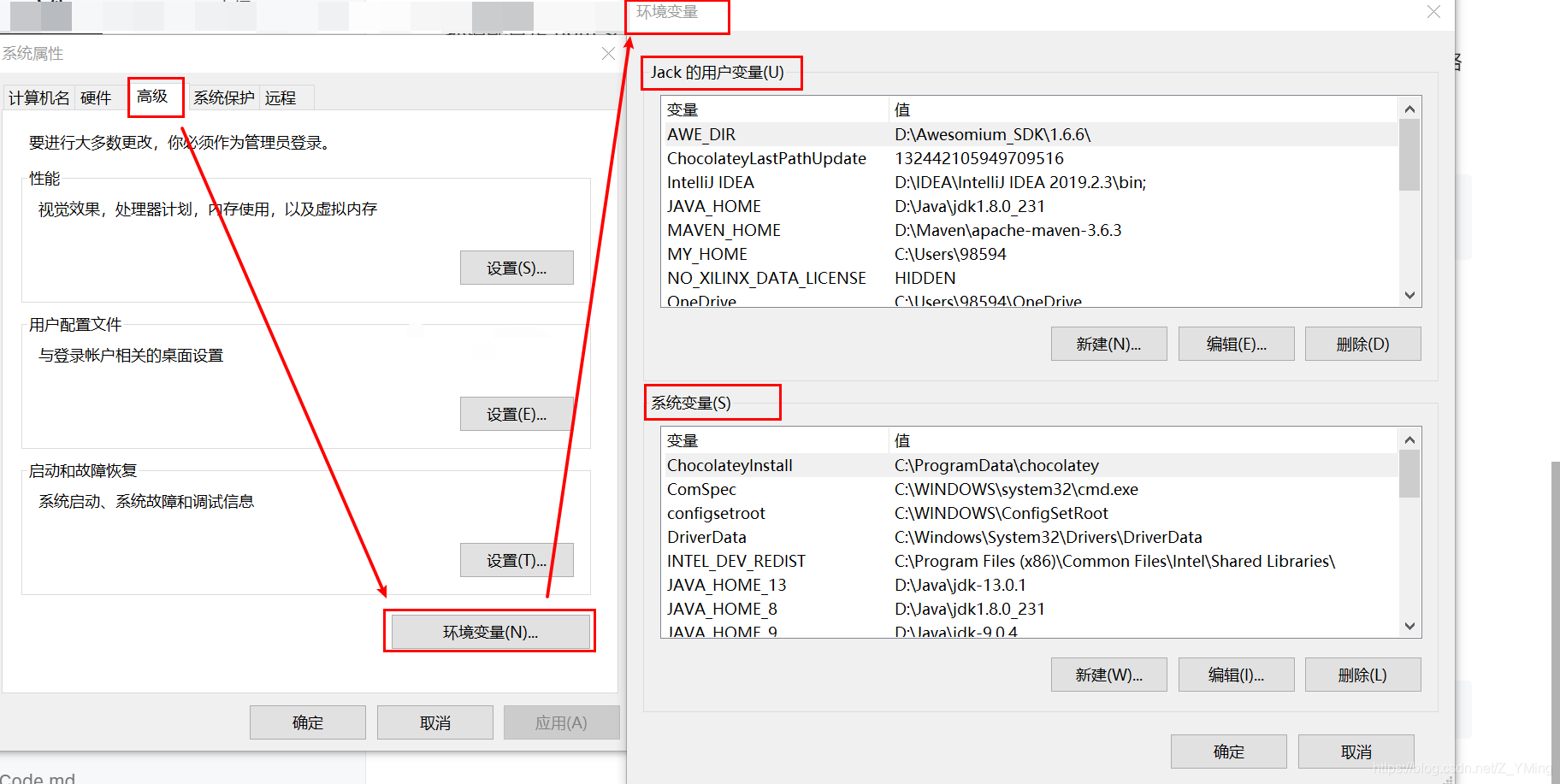Screen dimensions: 1560x784
Task: Cancel System Properties with 取消
Action: (435, 722)
